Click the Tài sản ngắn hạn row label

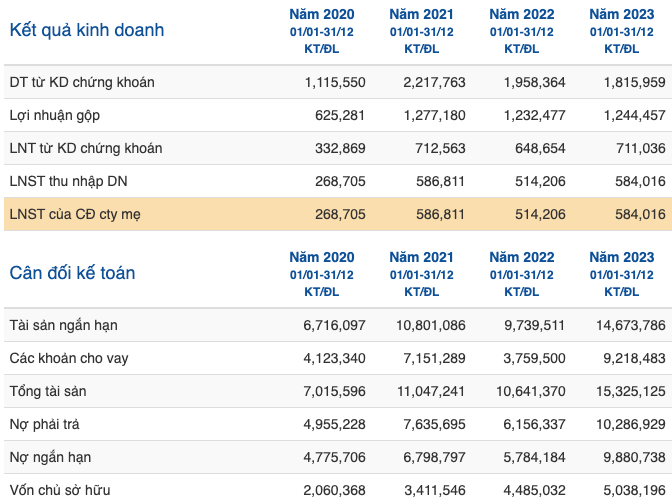pos(63,325)
